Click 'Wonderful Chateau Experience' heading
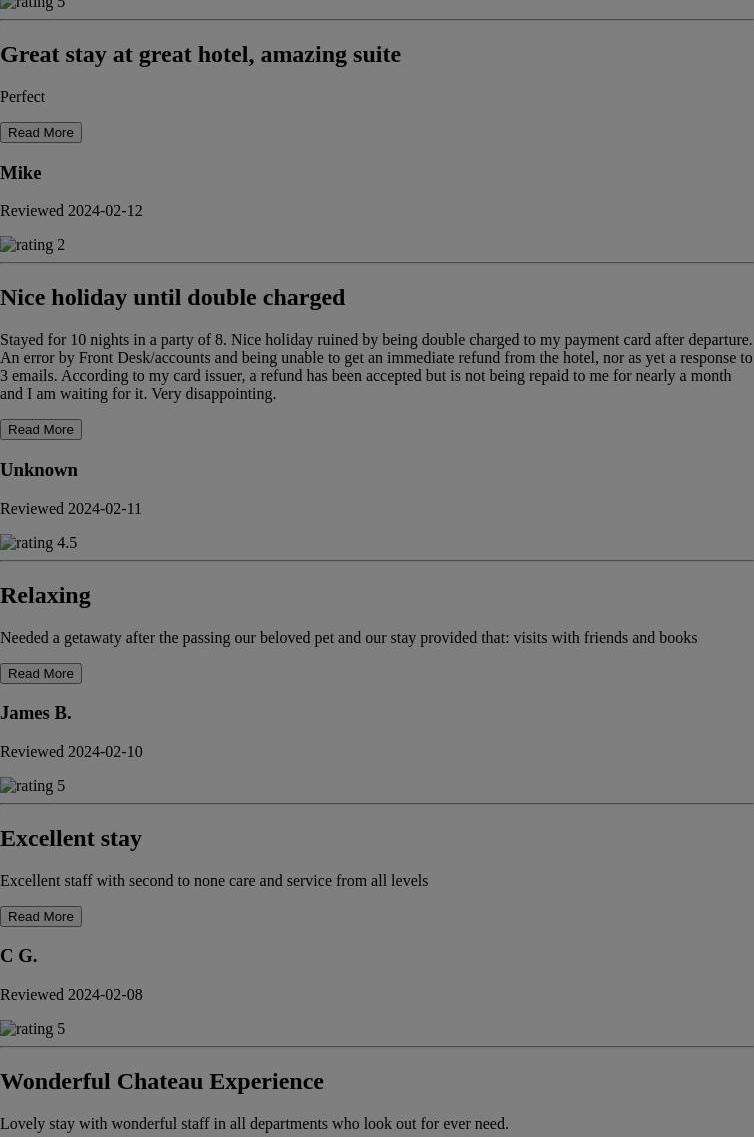 point(162,1081)
